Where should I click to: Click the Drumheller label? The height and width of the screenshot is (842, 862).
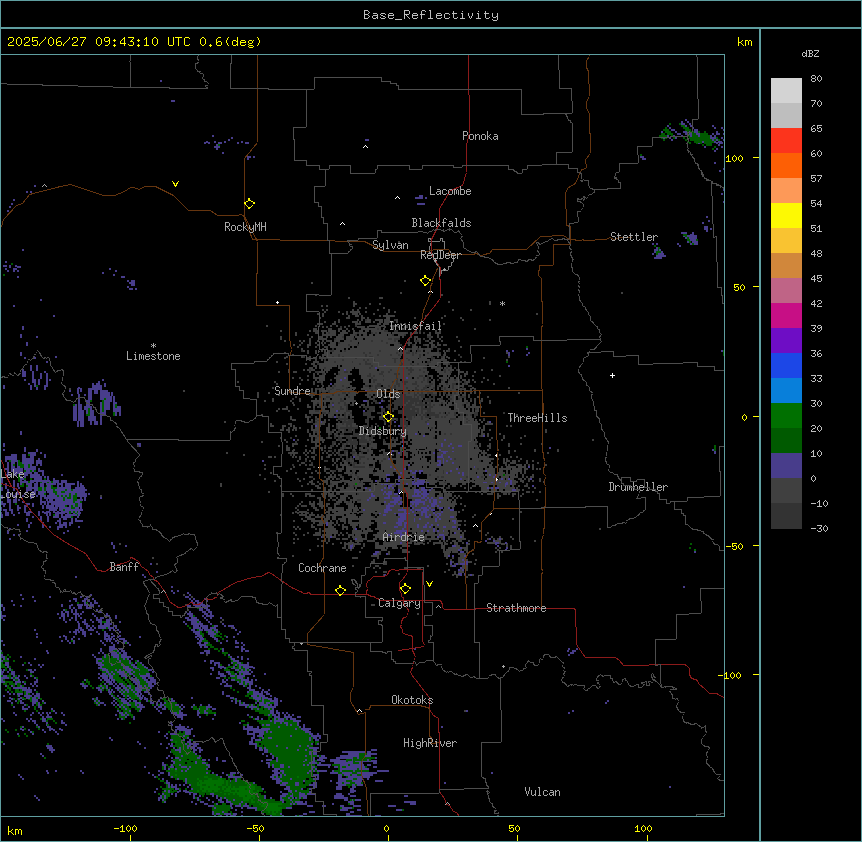click(638, 487)
